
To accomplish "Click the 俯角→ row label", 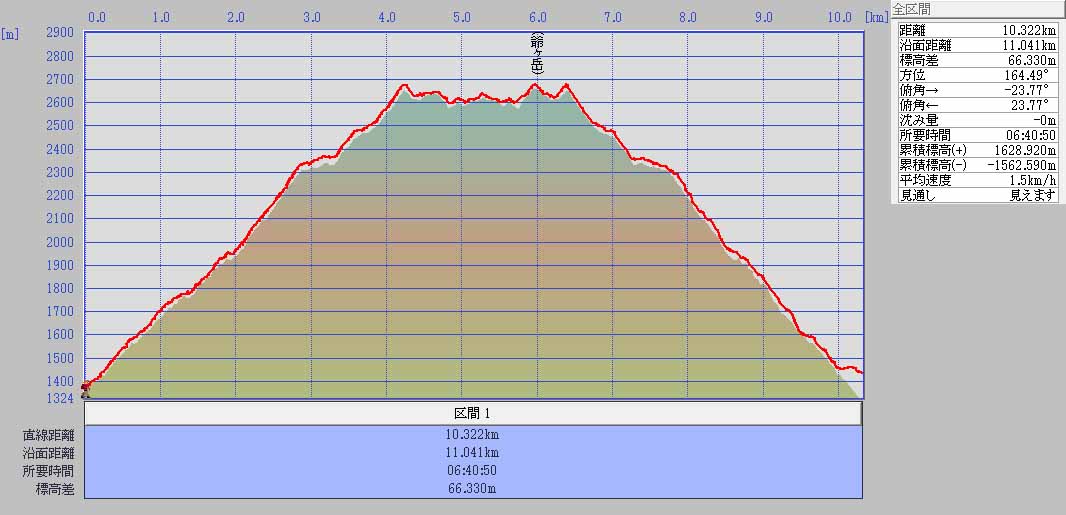I will [918, 90].
